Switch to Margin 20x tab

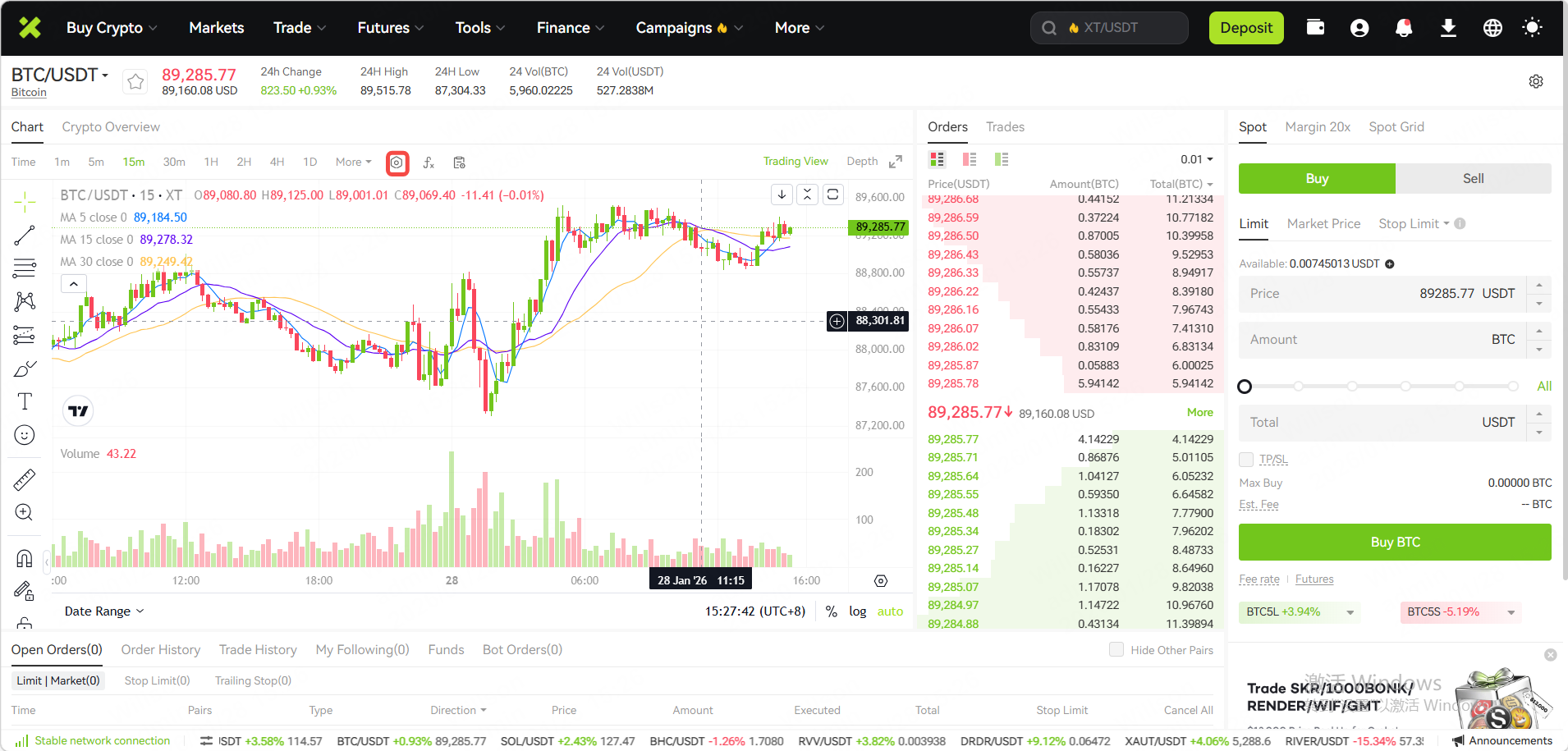pyautogui.click(x=1318, y=127)
